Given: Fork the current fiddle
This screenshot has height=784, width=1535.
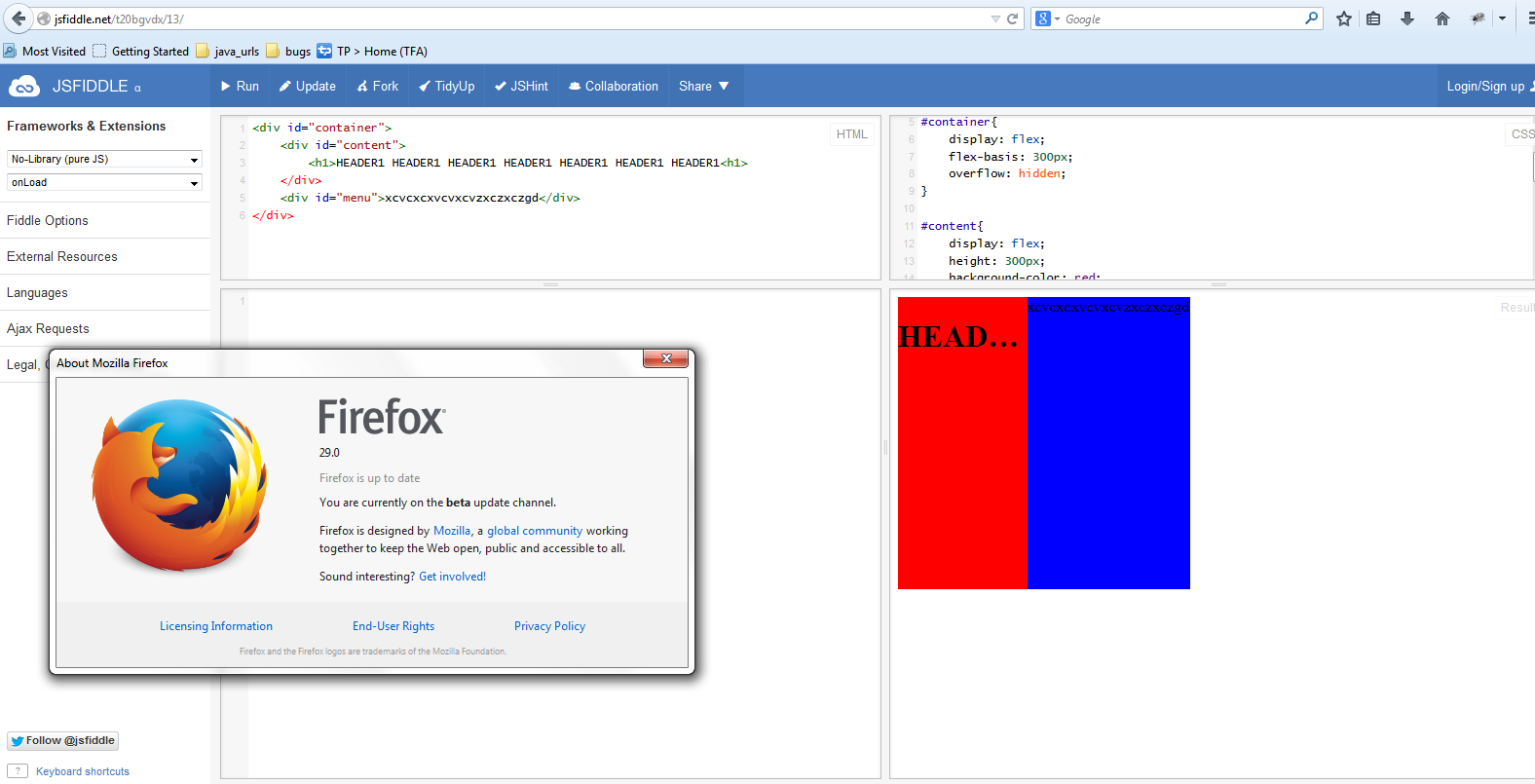Looking at the screenshot, I should [x=378, y=86].
